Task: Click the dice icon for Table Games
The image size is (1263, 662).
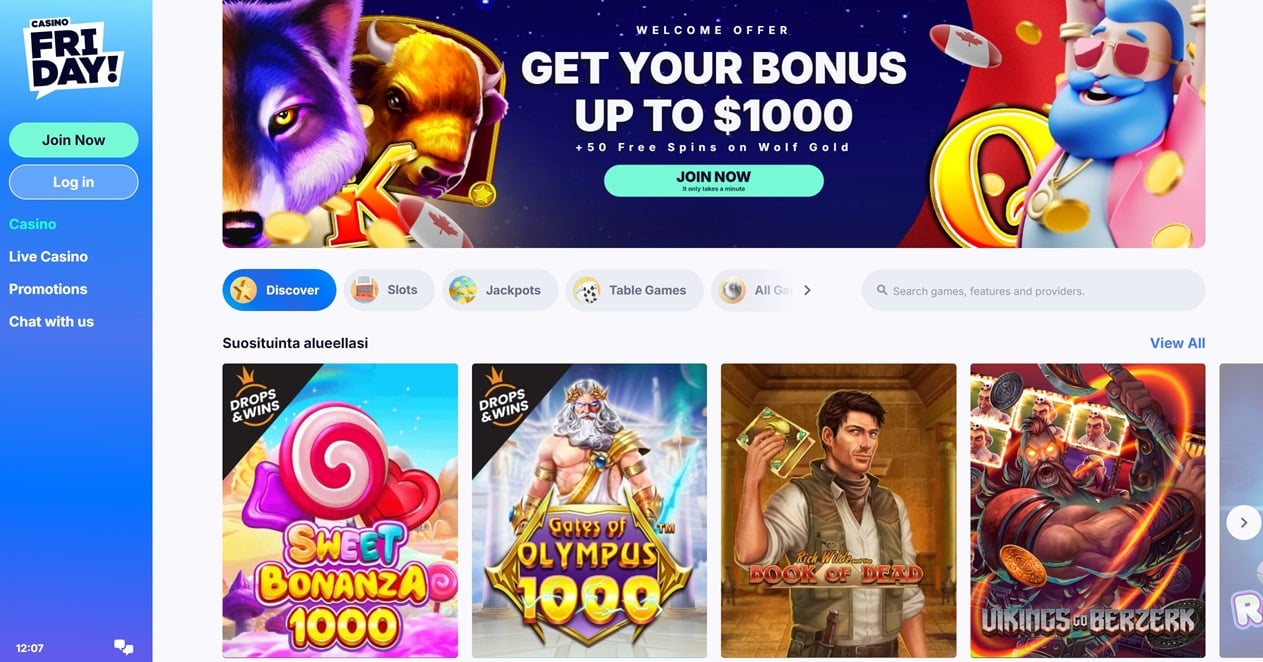Action: (586, 290)
